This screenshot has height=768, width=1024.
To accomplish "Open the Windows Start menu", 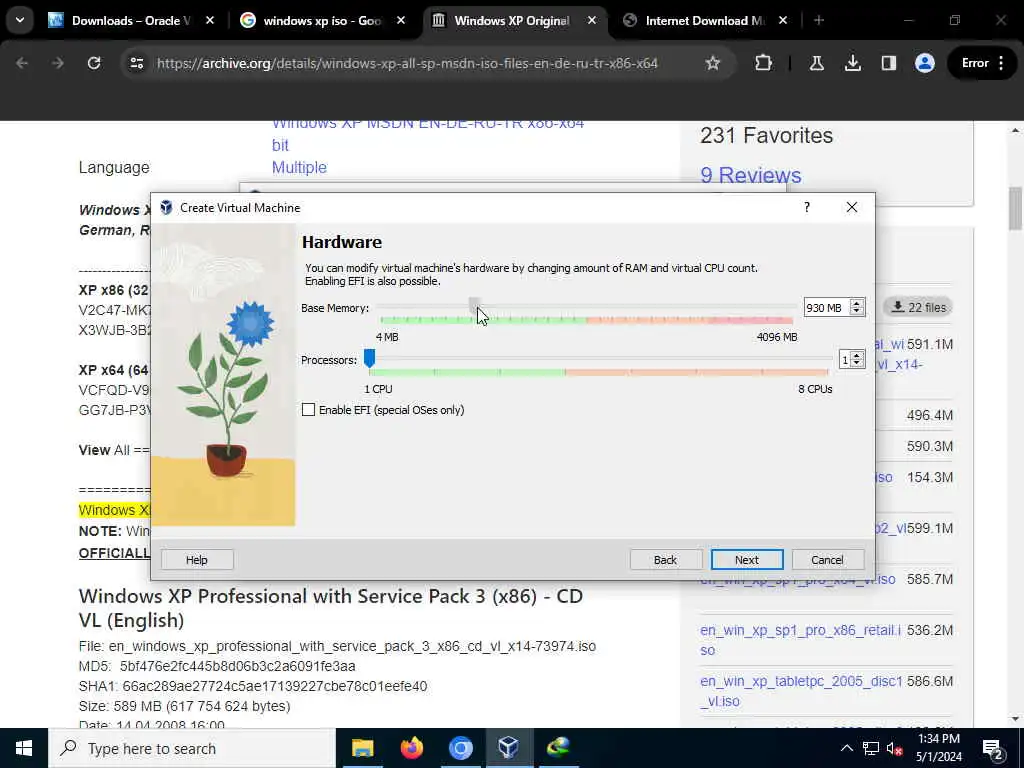I will 24,748.
